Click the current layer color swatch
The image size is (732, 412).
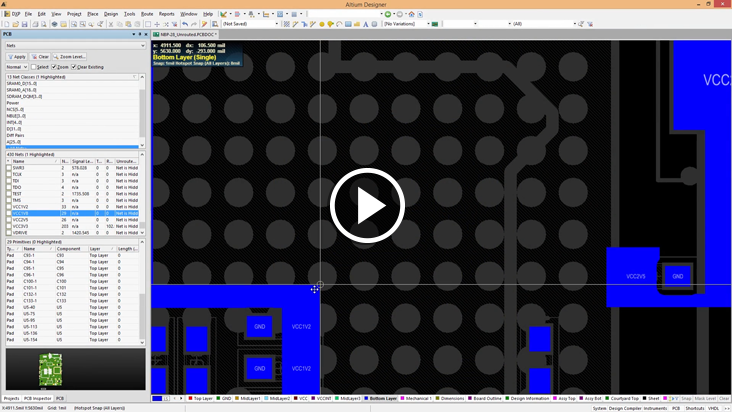158,398
